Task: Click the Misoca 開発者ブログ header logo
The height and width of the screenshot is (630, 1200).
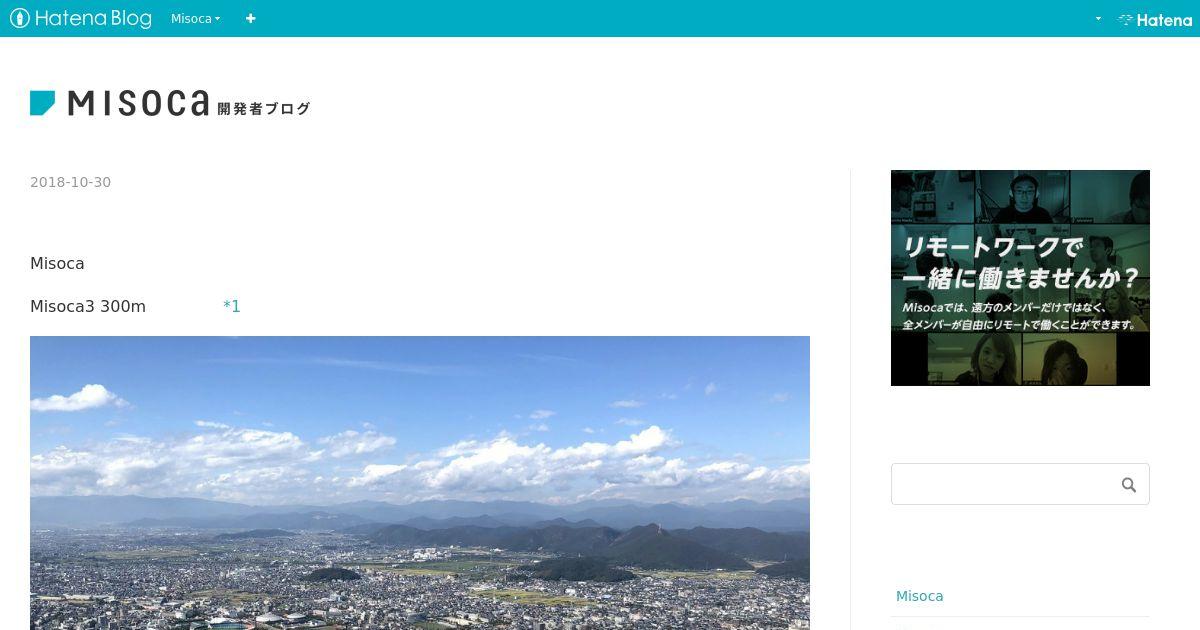Action: pos(170,103)
